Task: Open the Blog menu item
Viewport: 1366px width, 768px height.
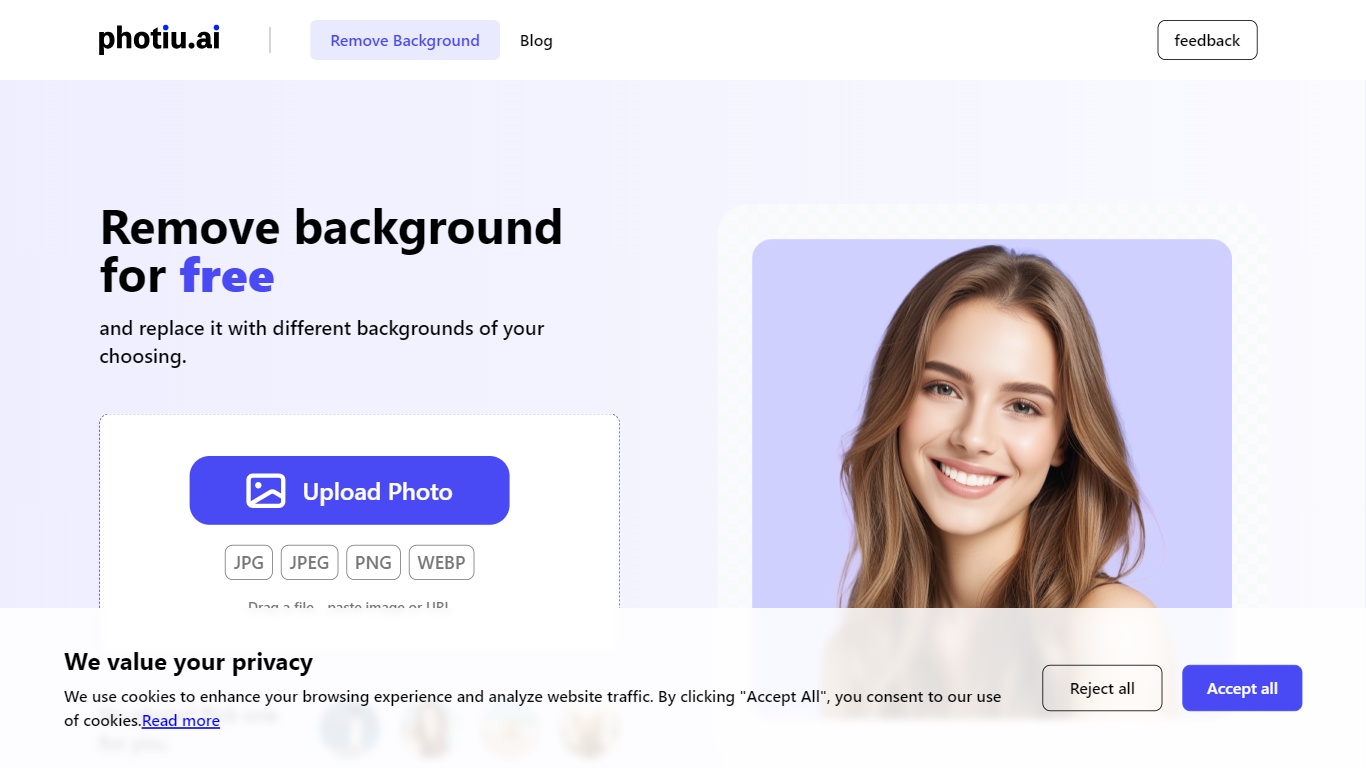Action: 536,41
